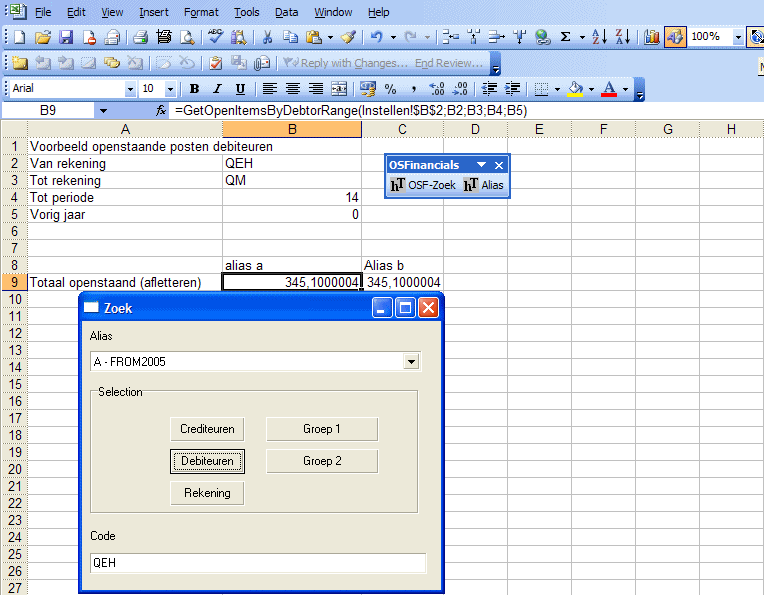This screenshot has height=595, width=764.
Task: Cut selection with the scissors icon
Action: click(x=267, y=37)
